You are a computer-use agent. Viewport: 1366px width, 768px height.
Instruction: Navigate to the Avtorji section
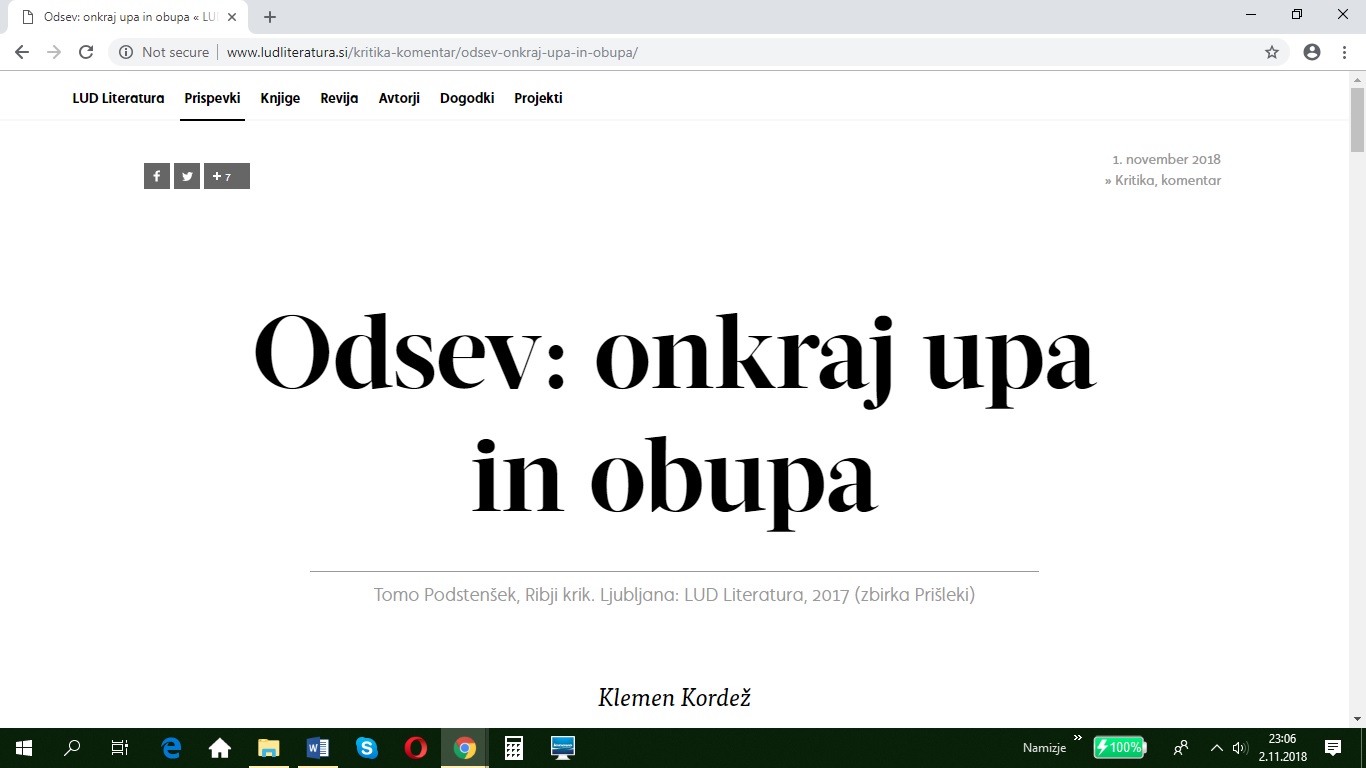click(399, 98)
